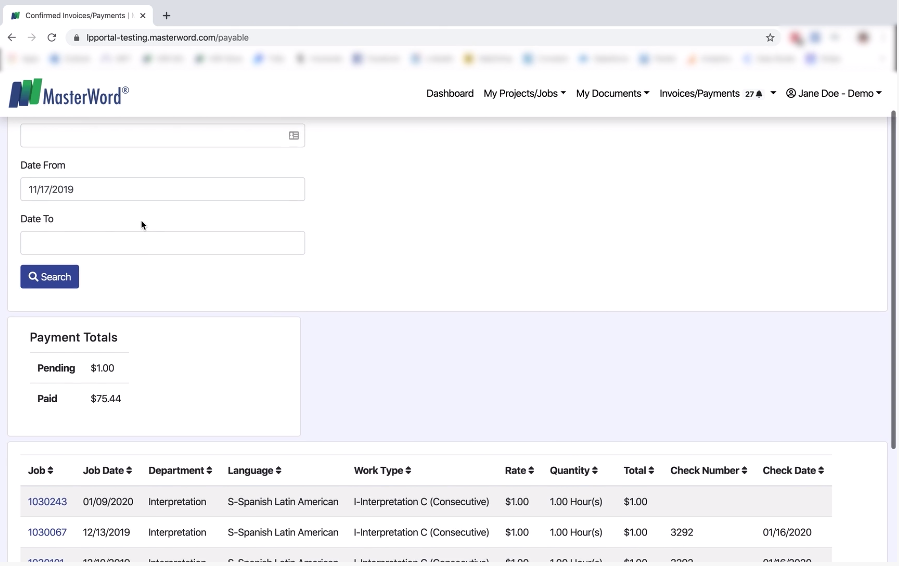Click the MasterWord logo
Image resolution: width=899 pixels, height=566 pixels.
tap(68, 94)
